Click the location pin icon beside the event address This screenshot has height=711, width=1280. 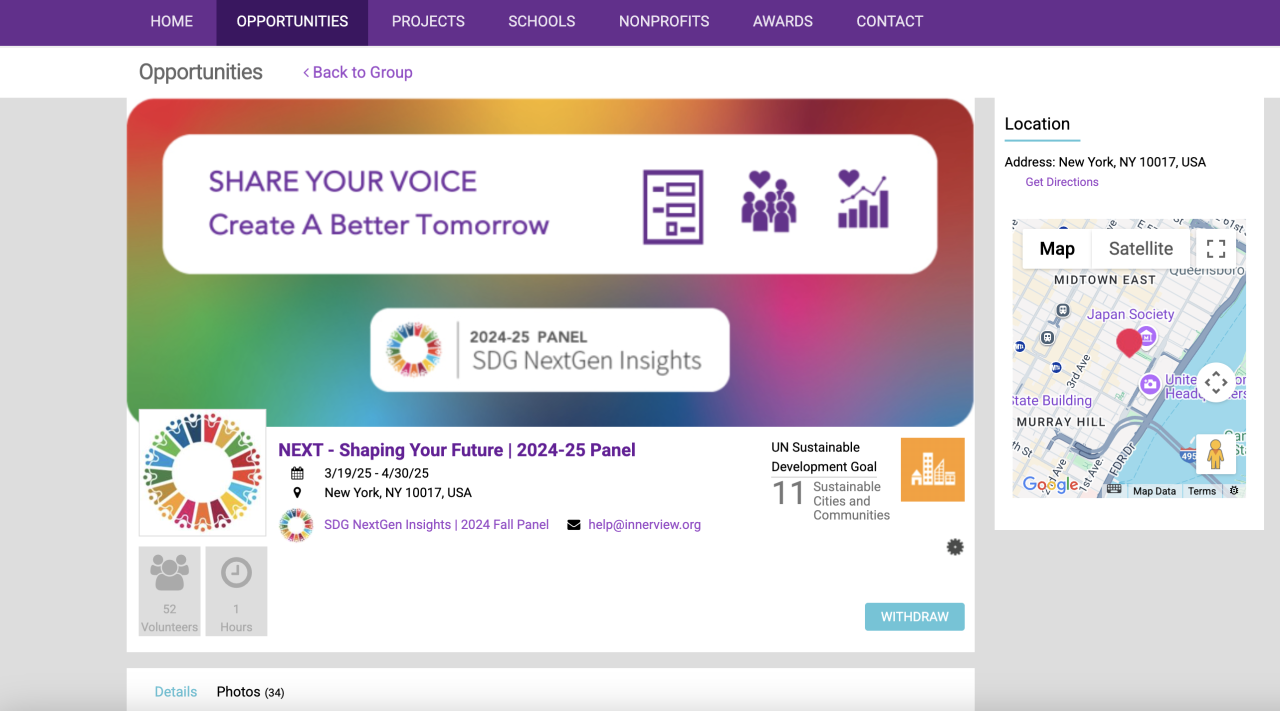click(x=297, y=493)
